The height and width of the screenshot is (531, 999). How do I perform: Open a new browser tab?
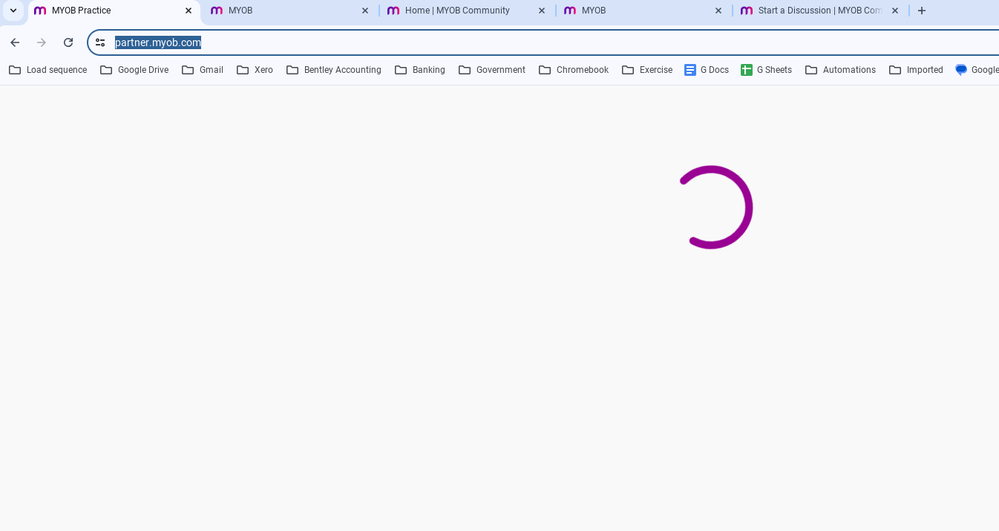[x=921, y=11]
